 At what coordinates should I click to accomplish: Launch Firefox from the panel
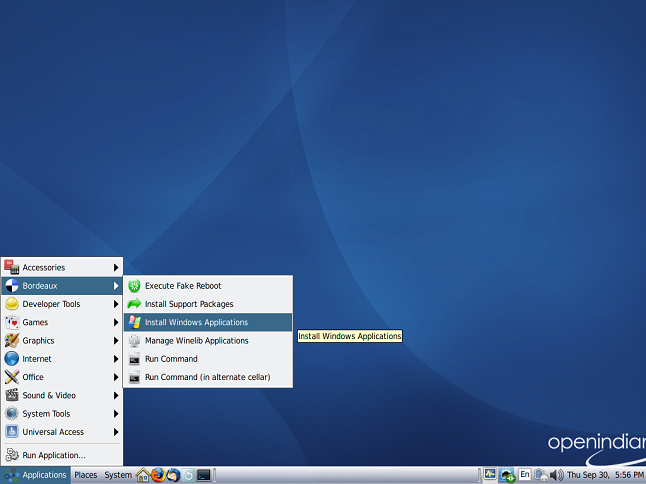pos(158,475)
